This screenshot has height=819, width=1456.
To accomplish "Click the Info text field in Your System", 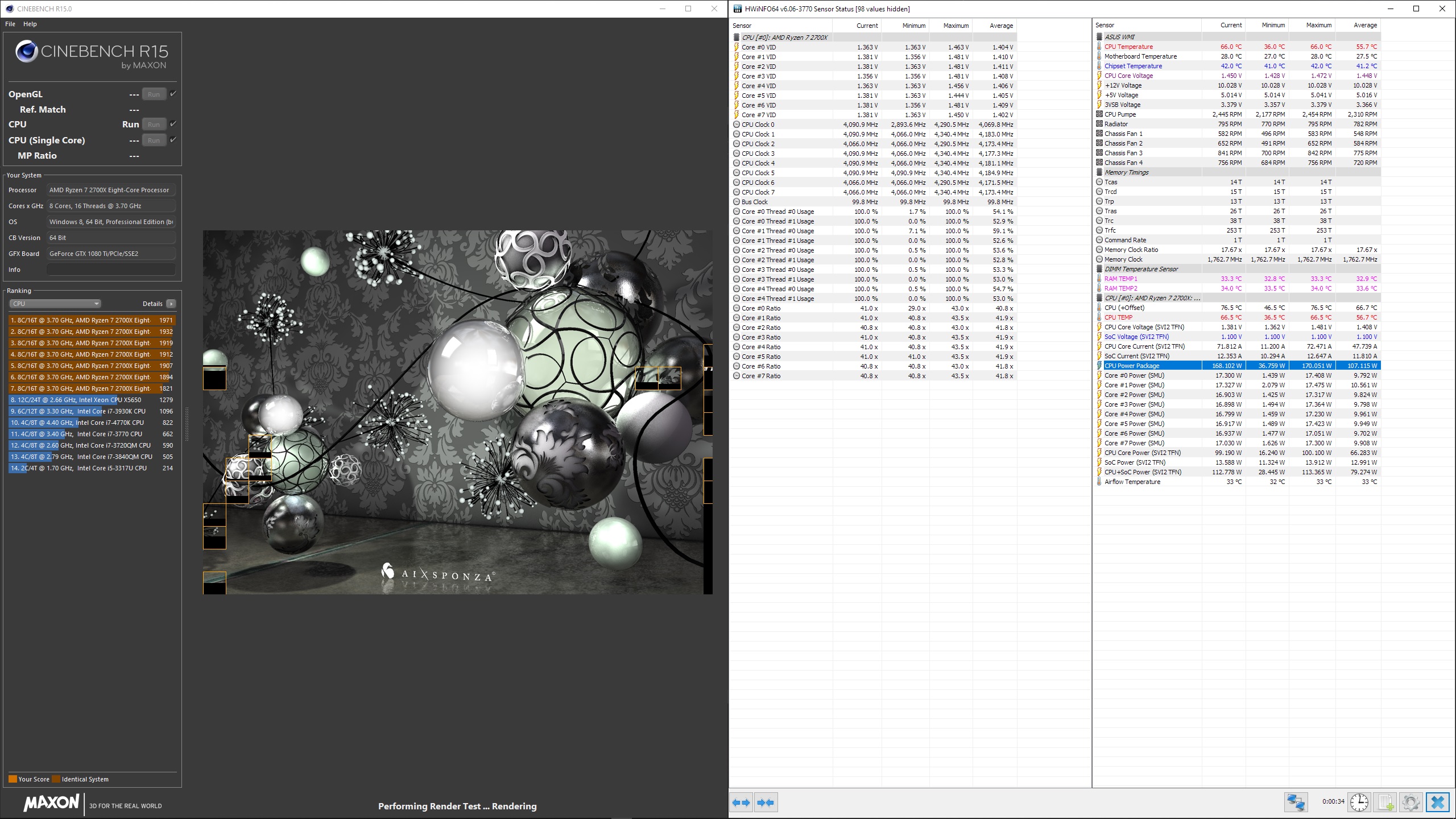I will click(111, 270).
